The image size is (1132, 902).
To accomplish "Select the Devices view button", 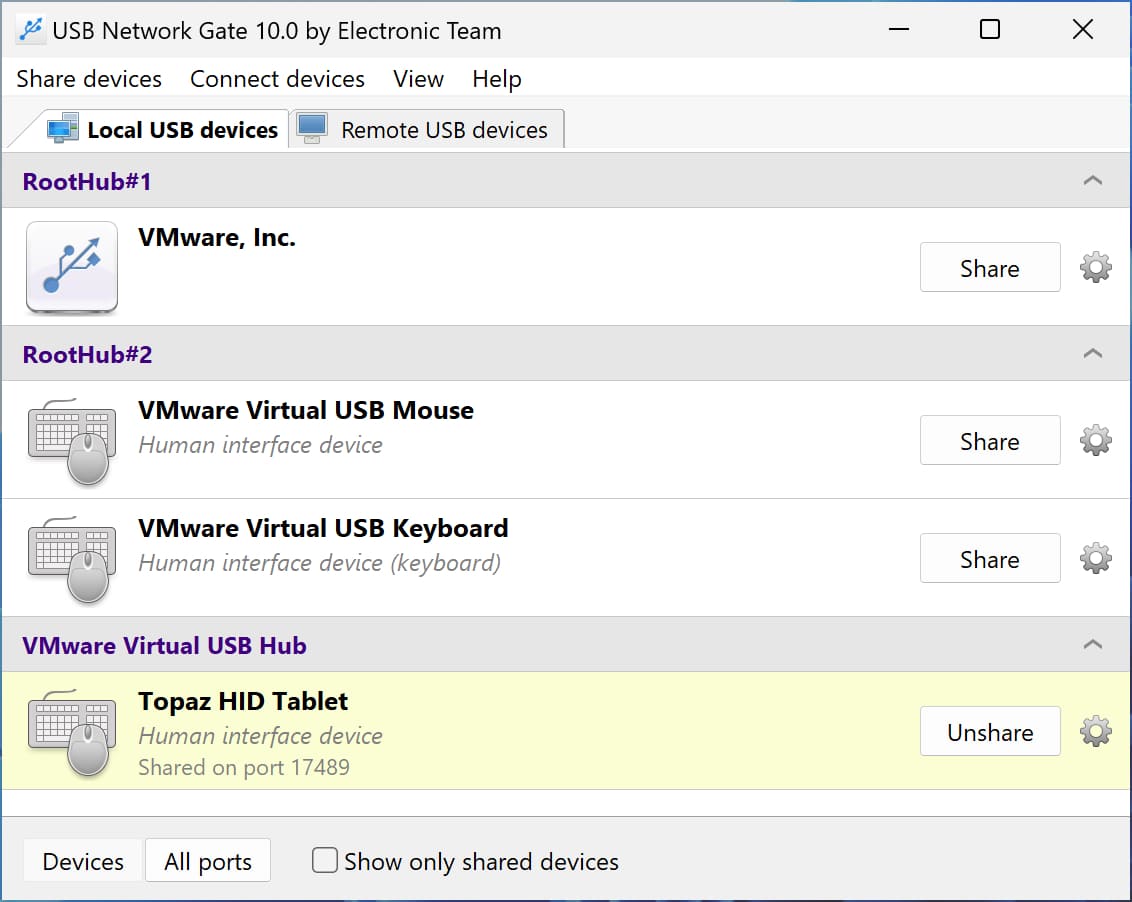I will point(83,861).
